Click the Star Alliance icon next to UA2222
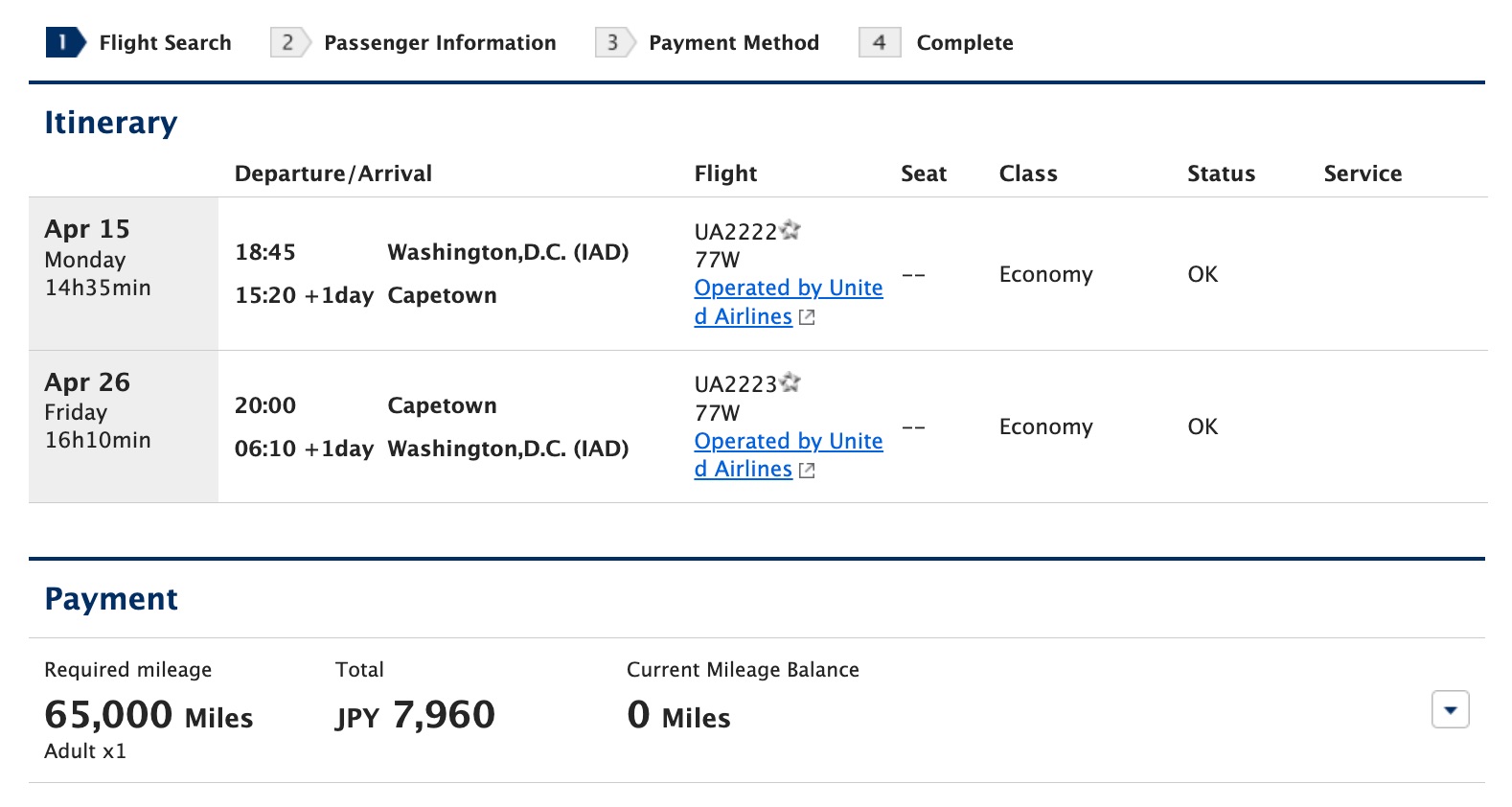Screen dimensions: 1512x807 791,229
